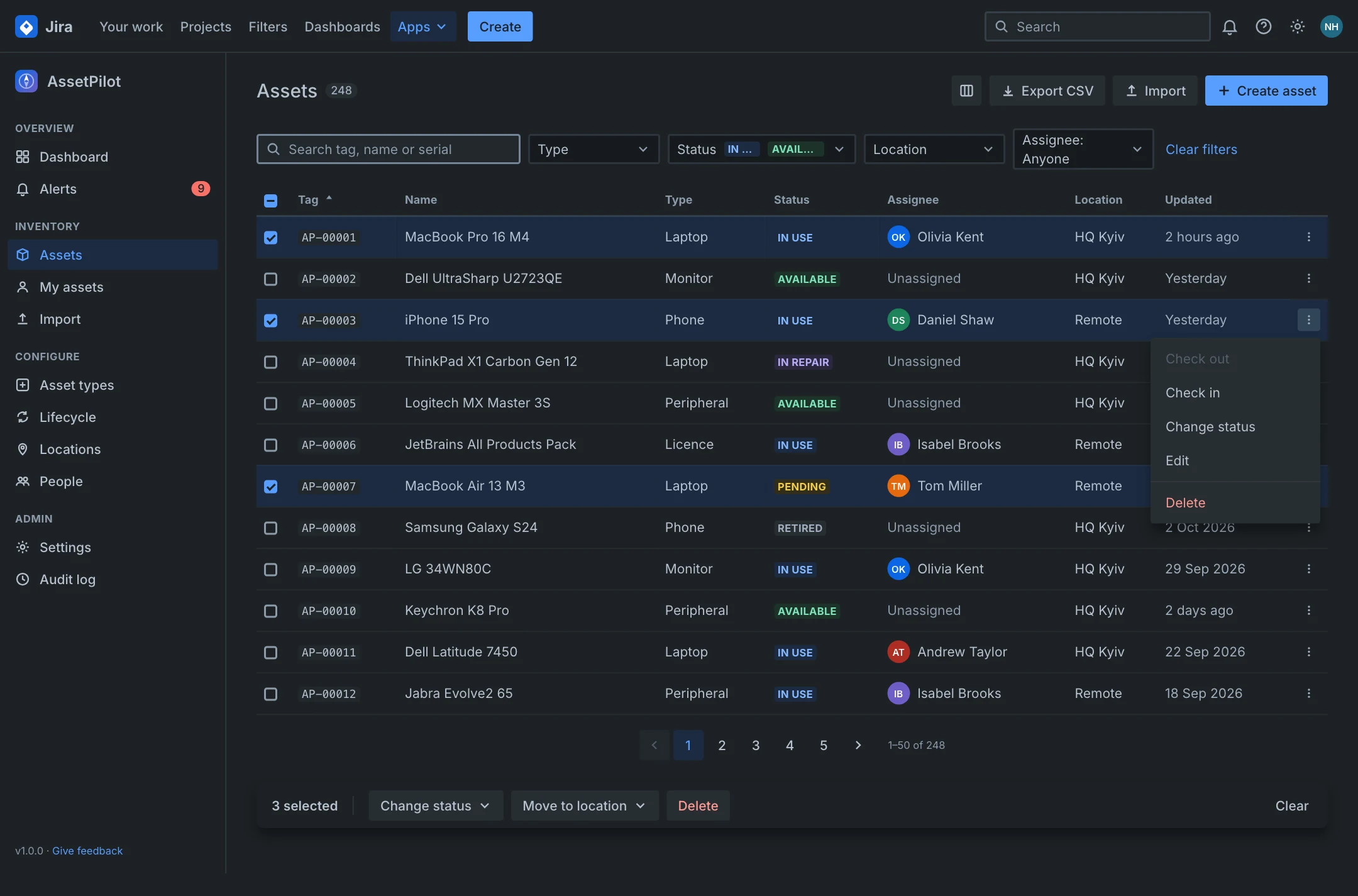1358x896 pixels.
Task: Open row actions for AP-00011
Action: pos(1309,652)
